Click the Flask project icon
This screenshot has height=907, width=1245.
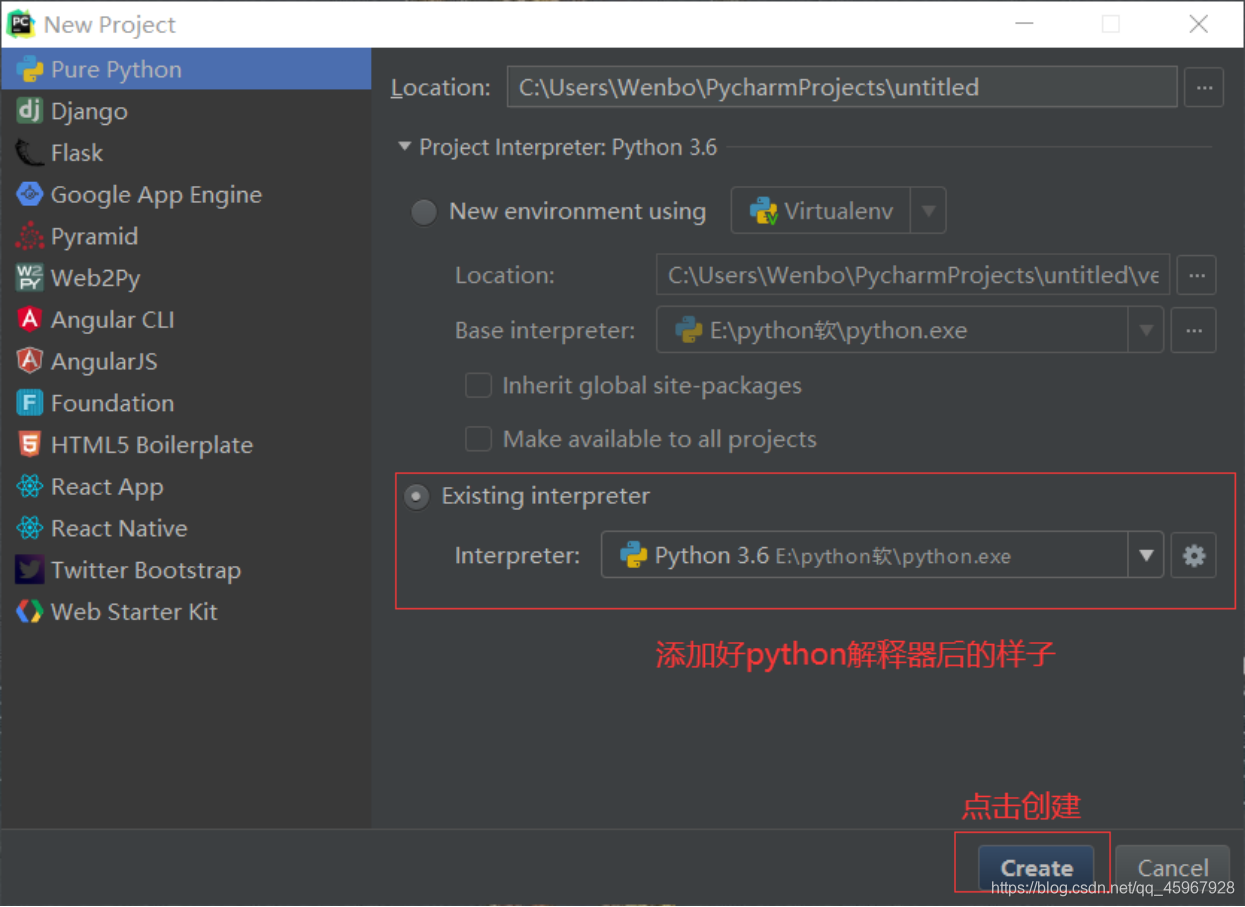click(30, 153)
